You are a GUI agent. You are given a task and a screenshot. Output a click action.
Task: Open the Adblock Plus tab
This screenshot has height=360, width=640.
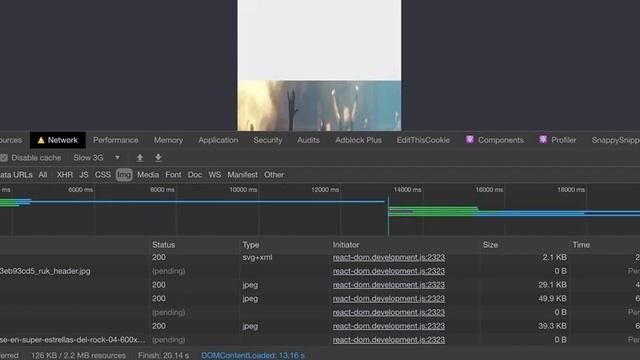click(x=358, y=140)
